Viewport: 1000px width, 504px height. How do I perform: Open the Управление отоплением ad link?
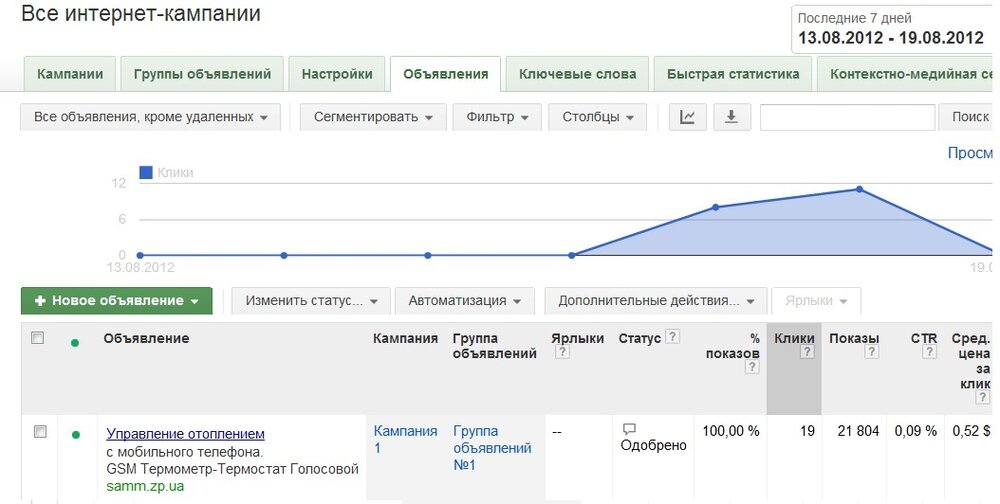click(186, 434)
